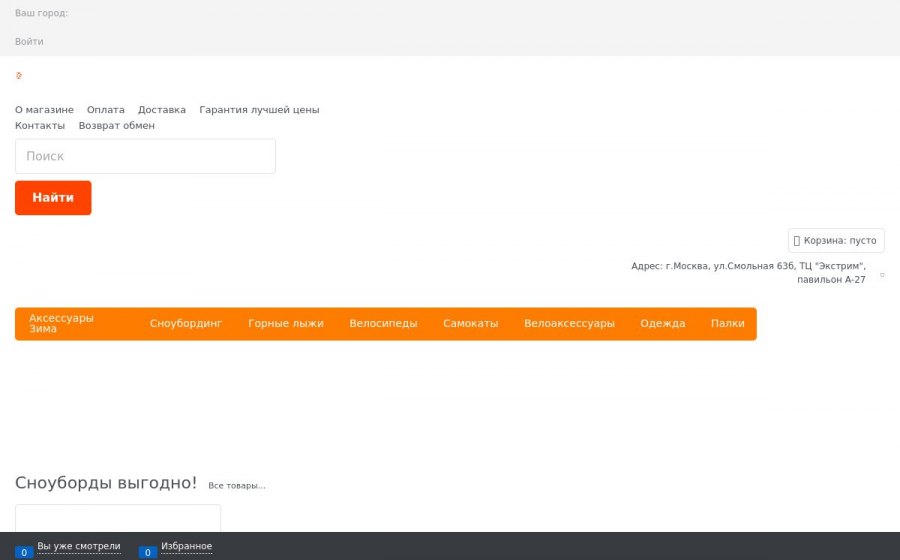The image size is (900, 560).
Task: Focus the Поиск search field
Action: click(x=145, y=156)
